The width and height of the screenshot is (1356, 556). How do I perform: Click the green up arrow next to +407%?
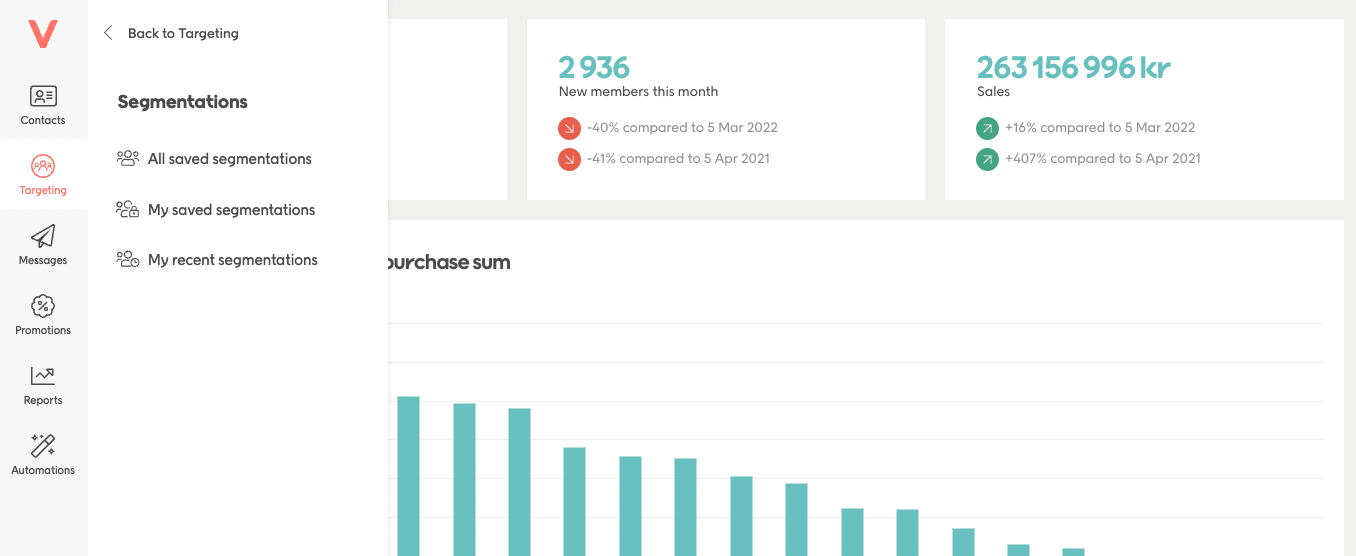[x=987, y=159]
